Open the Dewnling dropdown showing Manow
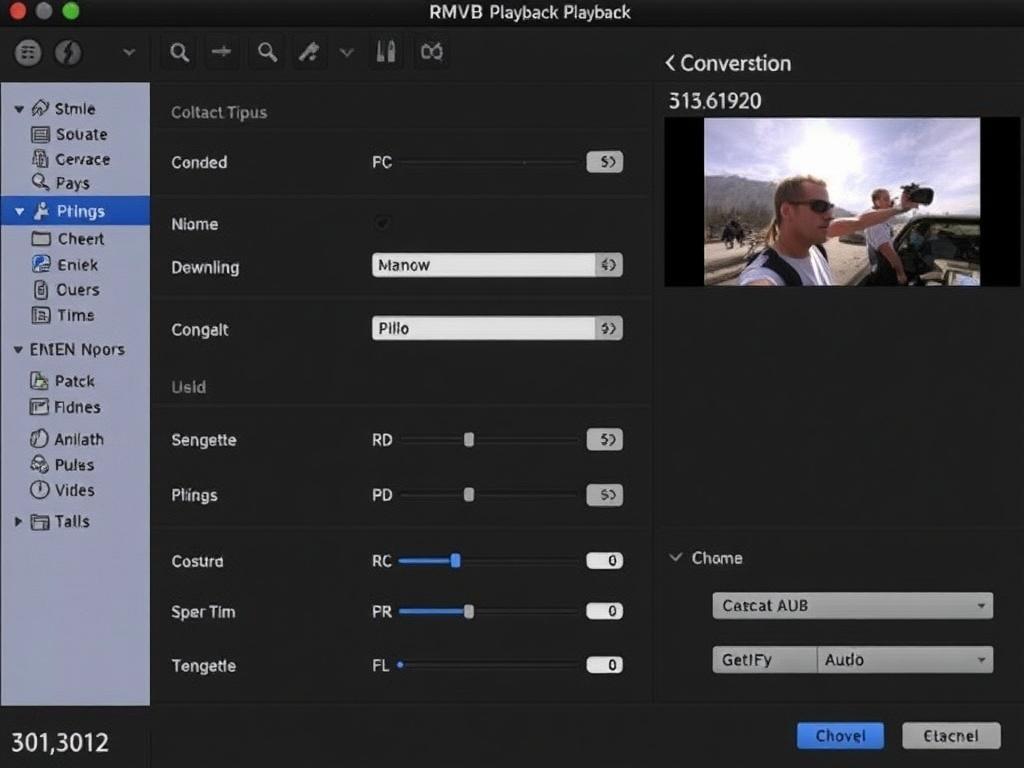Image resolution: width=1024 pixels, height=768 pixels. coord(497,265)
